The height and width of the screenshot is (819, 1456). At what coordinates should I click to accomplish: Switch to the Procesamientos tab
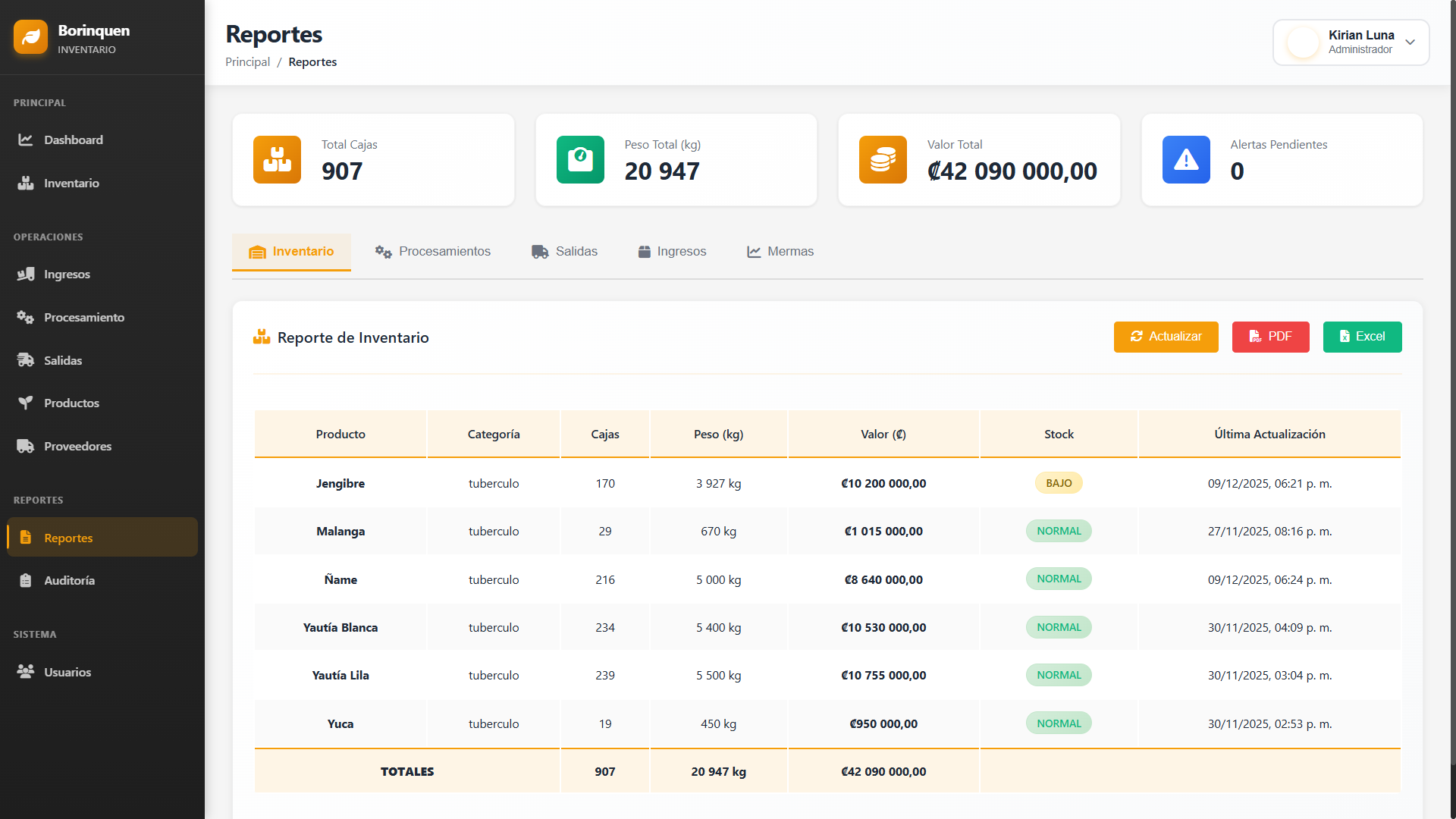[x=433, y=252]
